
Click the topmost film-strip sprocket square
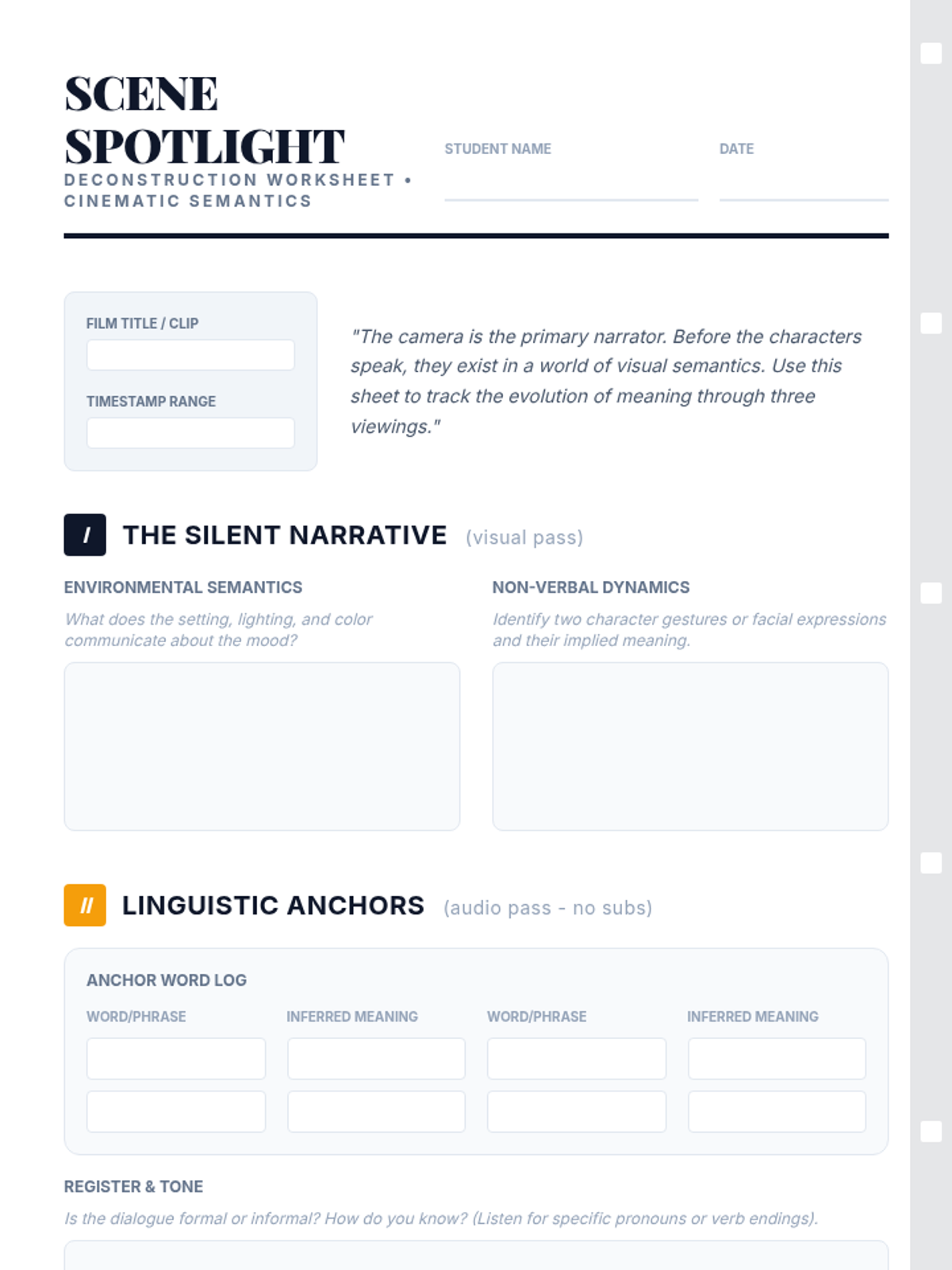point(931,53)
